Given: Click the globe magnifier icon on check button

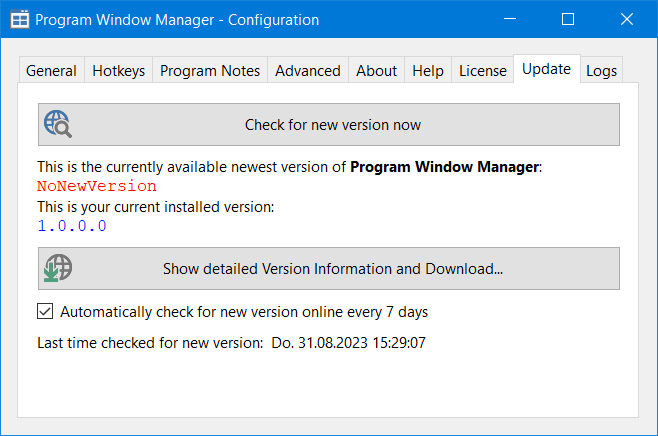Looking at the screenshot, I should 58,125.
